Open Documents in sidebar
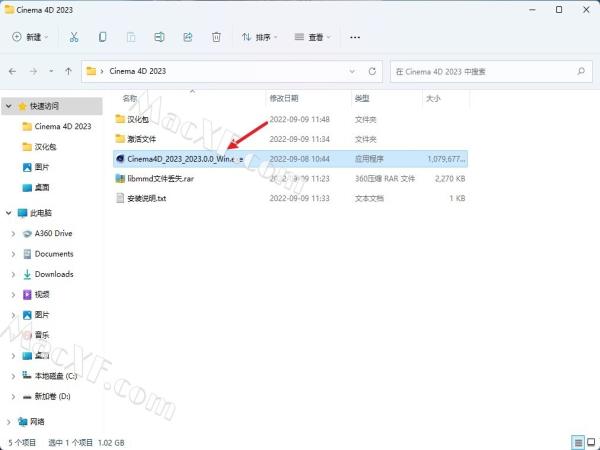 54,254
